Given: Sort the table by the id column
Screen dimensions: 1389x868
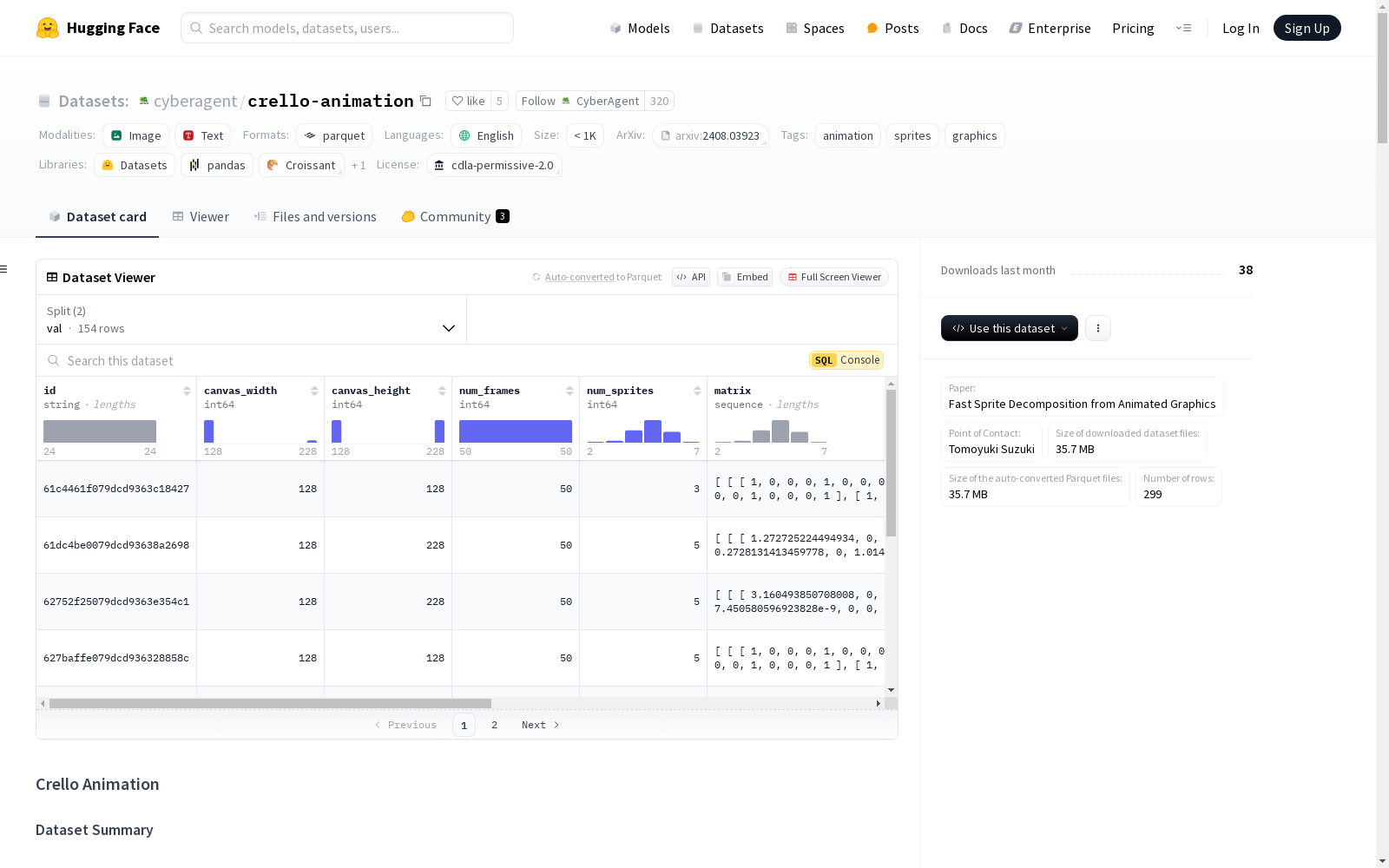Looking at the screenshot, I should (187, 391).
